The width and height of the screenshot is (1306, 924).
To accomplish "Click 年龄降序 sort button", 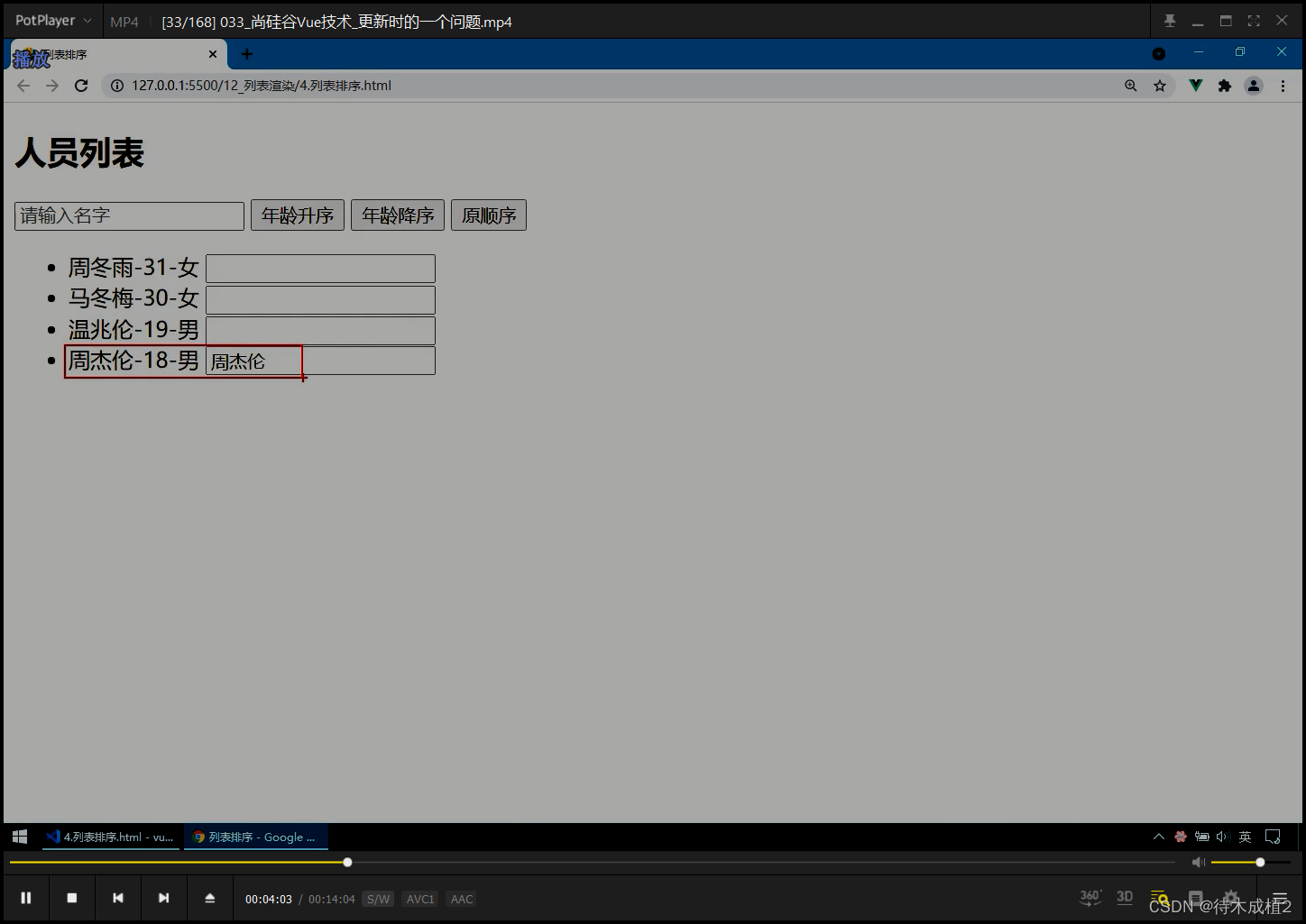I will [x=398, y=215].
